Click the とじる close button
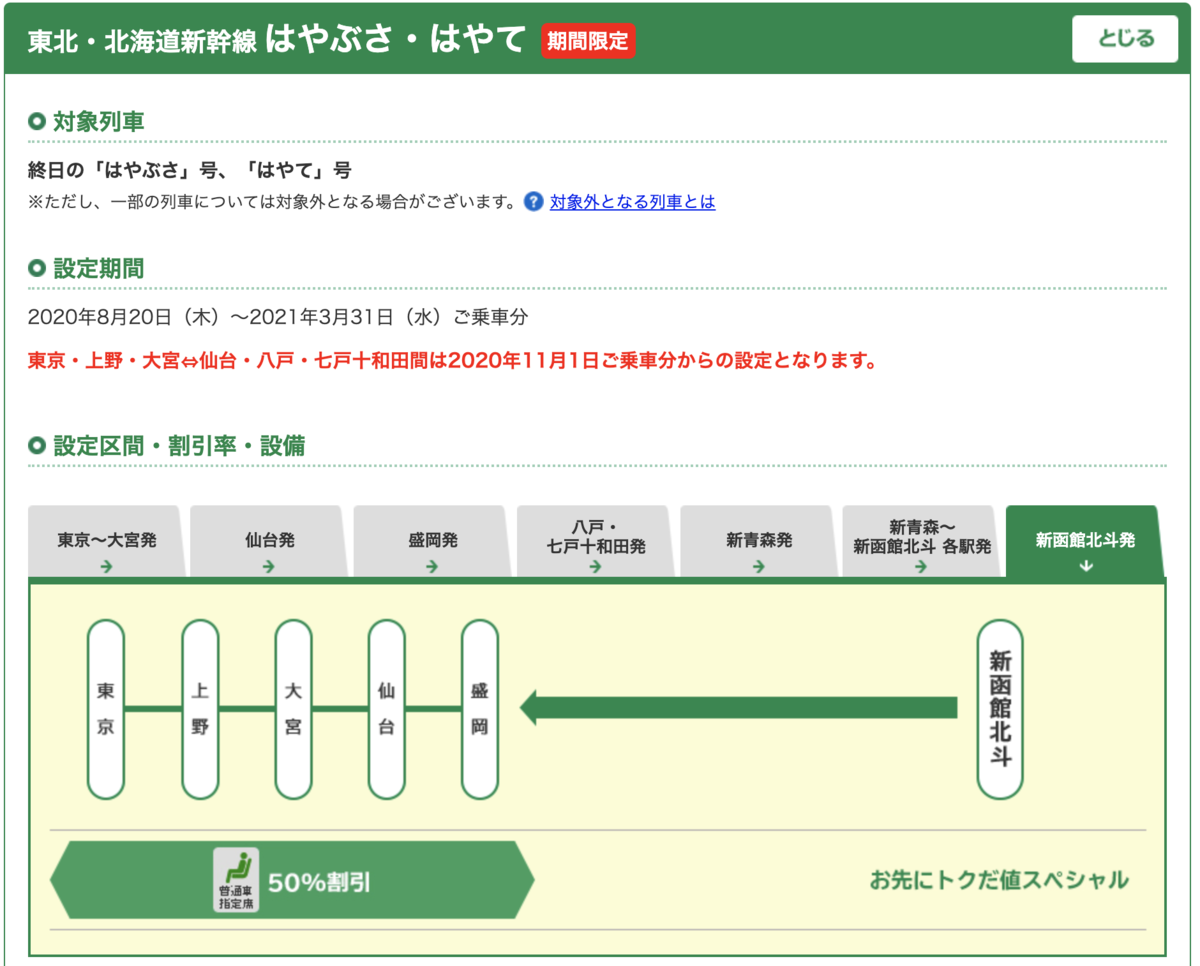The image size is (1200, 966). click(x=1125, y=39)
